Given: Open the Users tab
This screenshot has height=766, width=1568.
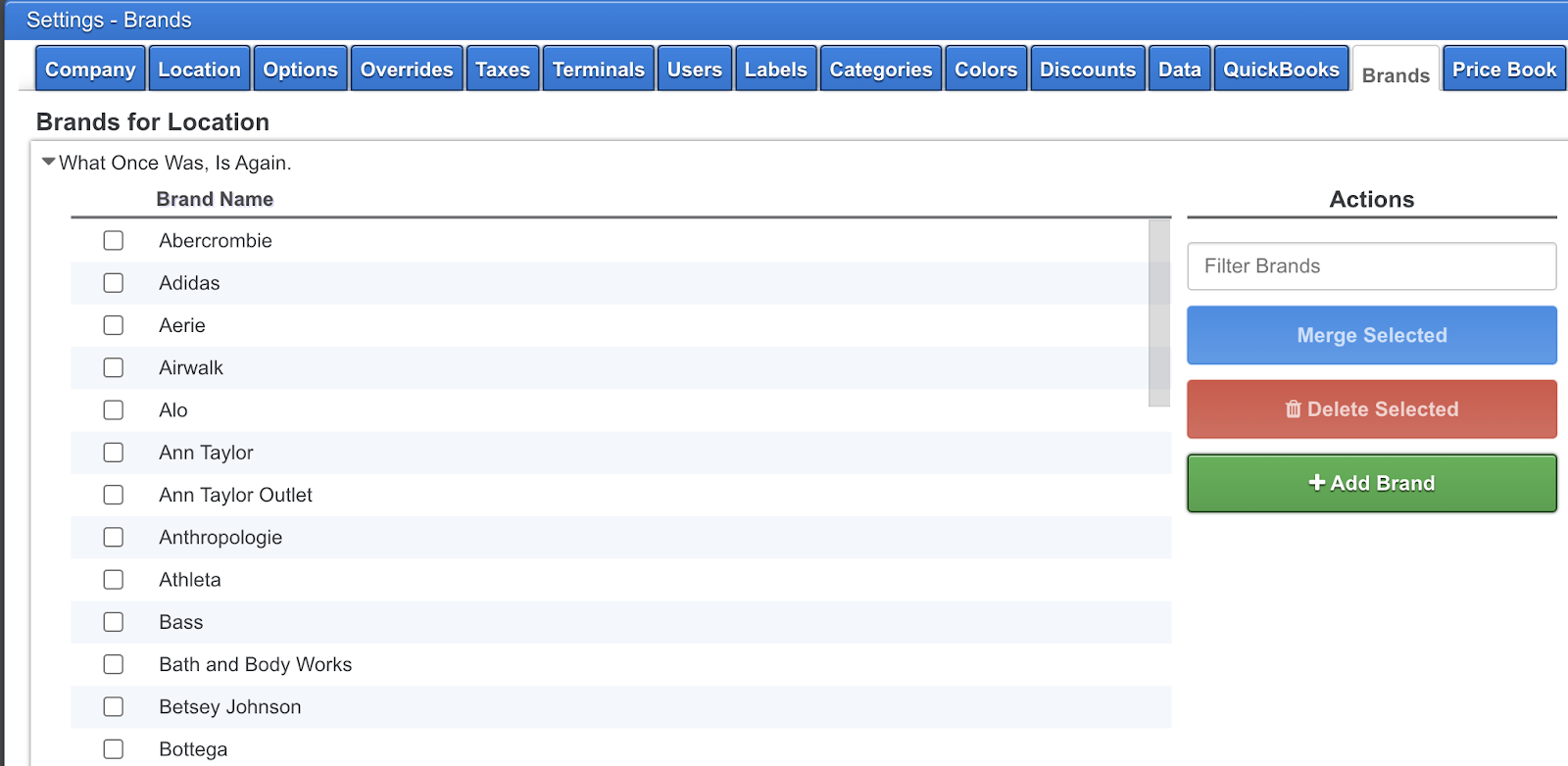Looking at the screenshot, I should [695, 69].
